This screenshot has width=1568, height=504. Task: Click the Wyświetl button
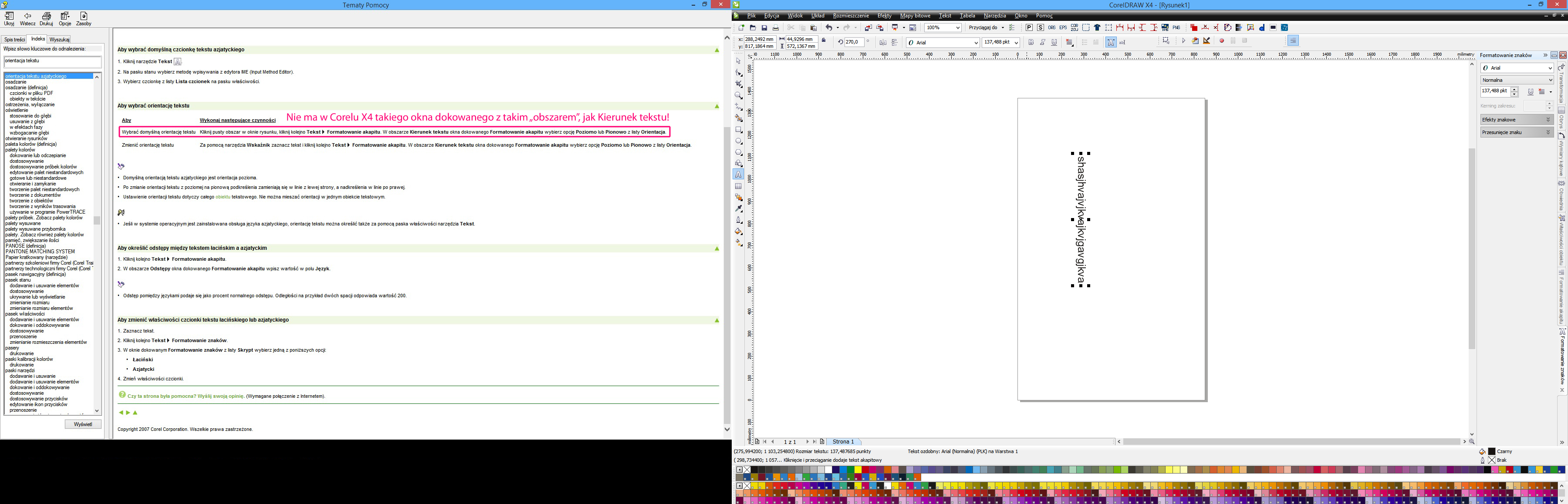83,424
